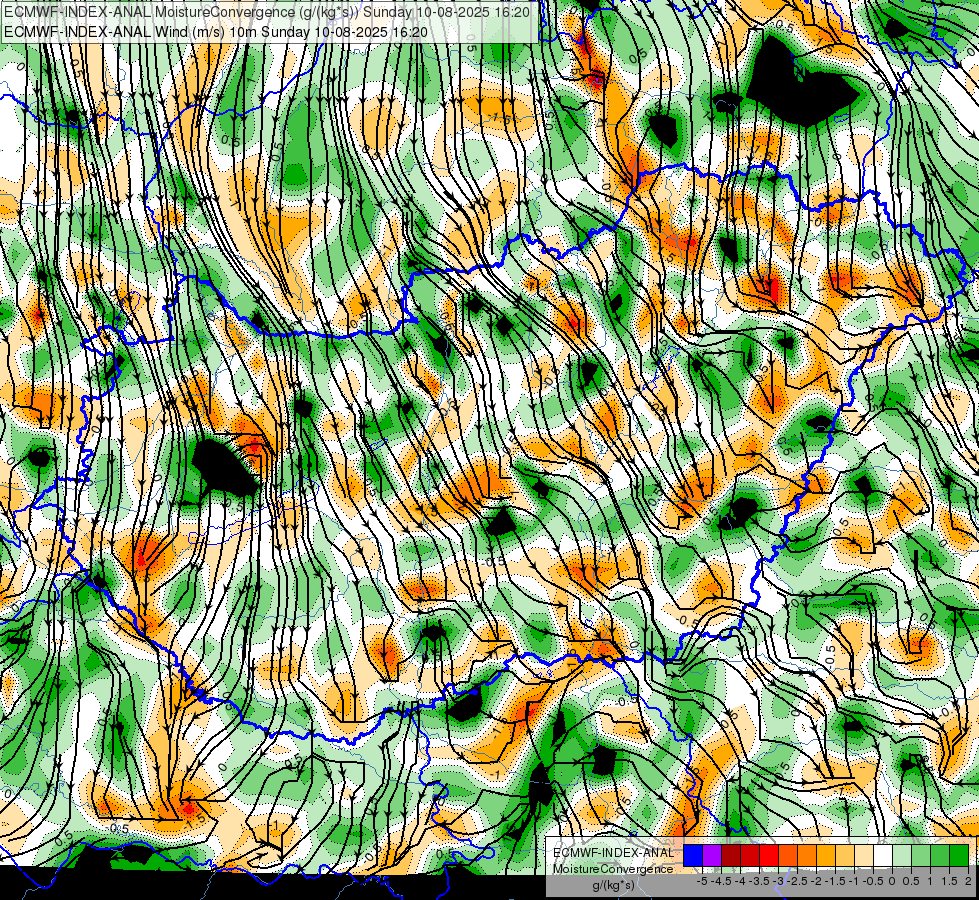The height and width of the screenshot is (900, 979).
Task: Select the legend swatch between -4 and -3.5
Action: [750, 856]
